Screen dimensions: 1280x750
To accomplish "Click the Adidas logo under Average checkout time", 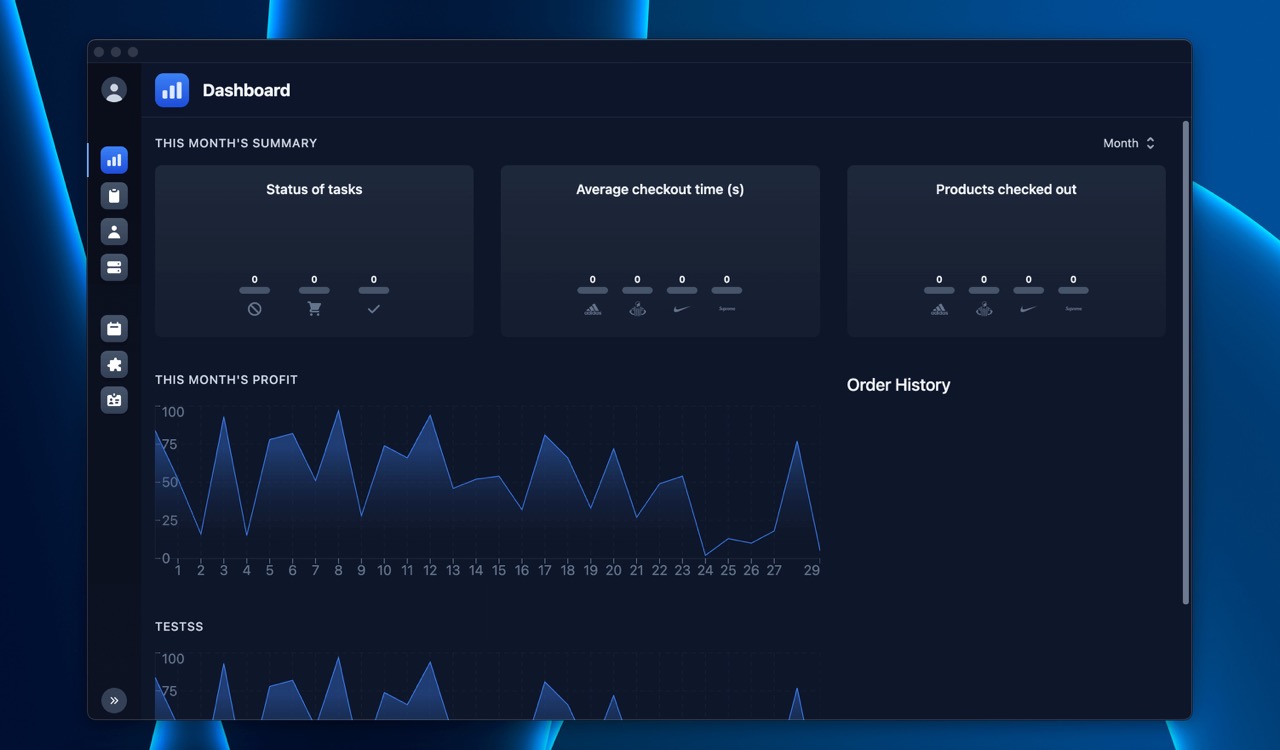I will (592, 309).
